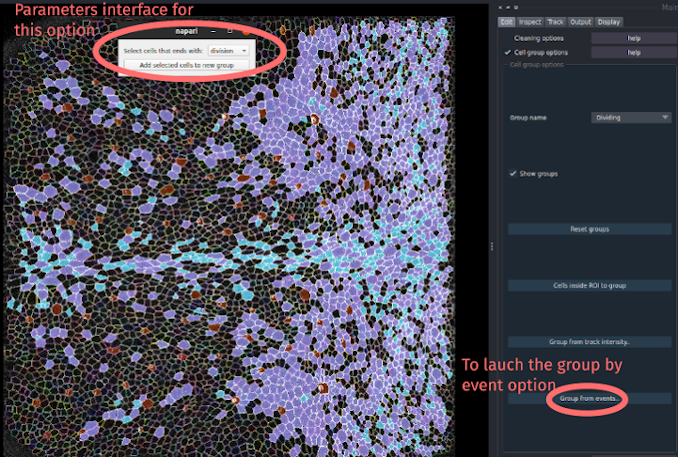Click Cells inside ROI to group
The height and width of the screenshot is (457, 678).
(x=589, y=285)
